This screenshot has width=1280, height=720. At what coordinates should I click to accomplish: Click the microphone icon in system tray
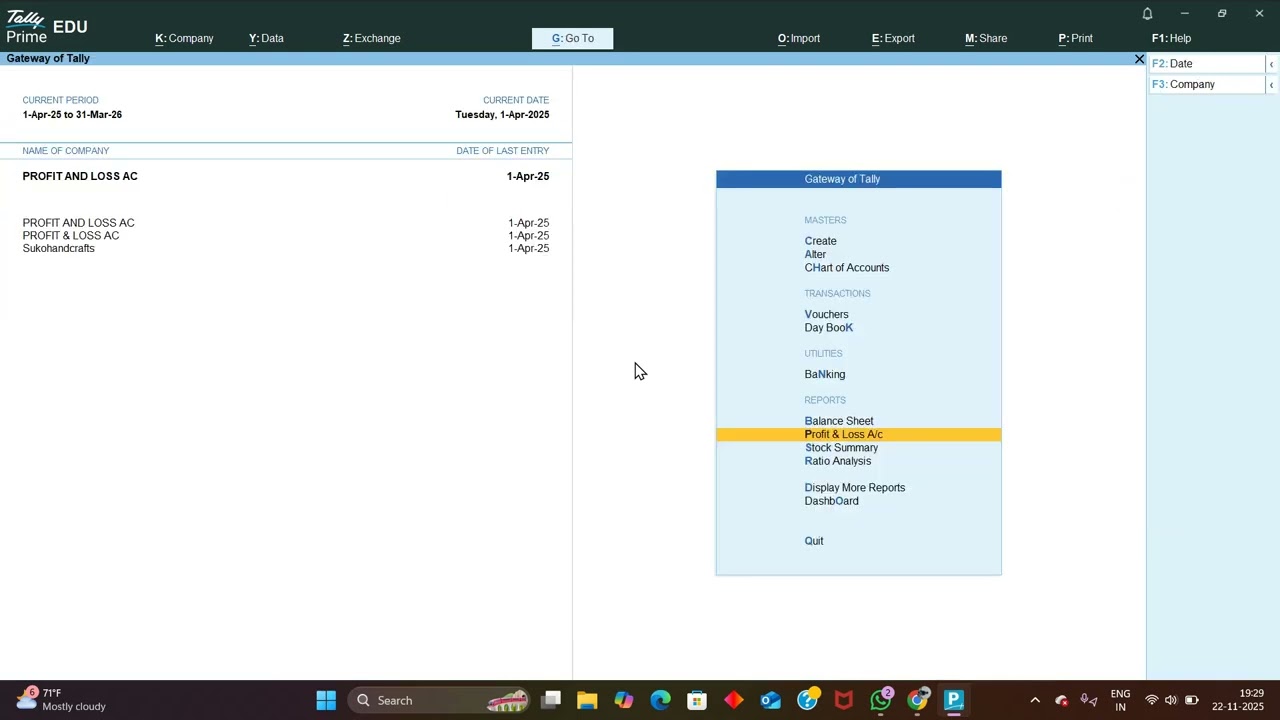tap(1089, 700)
